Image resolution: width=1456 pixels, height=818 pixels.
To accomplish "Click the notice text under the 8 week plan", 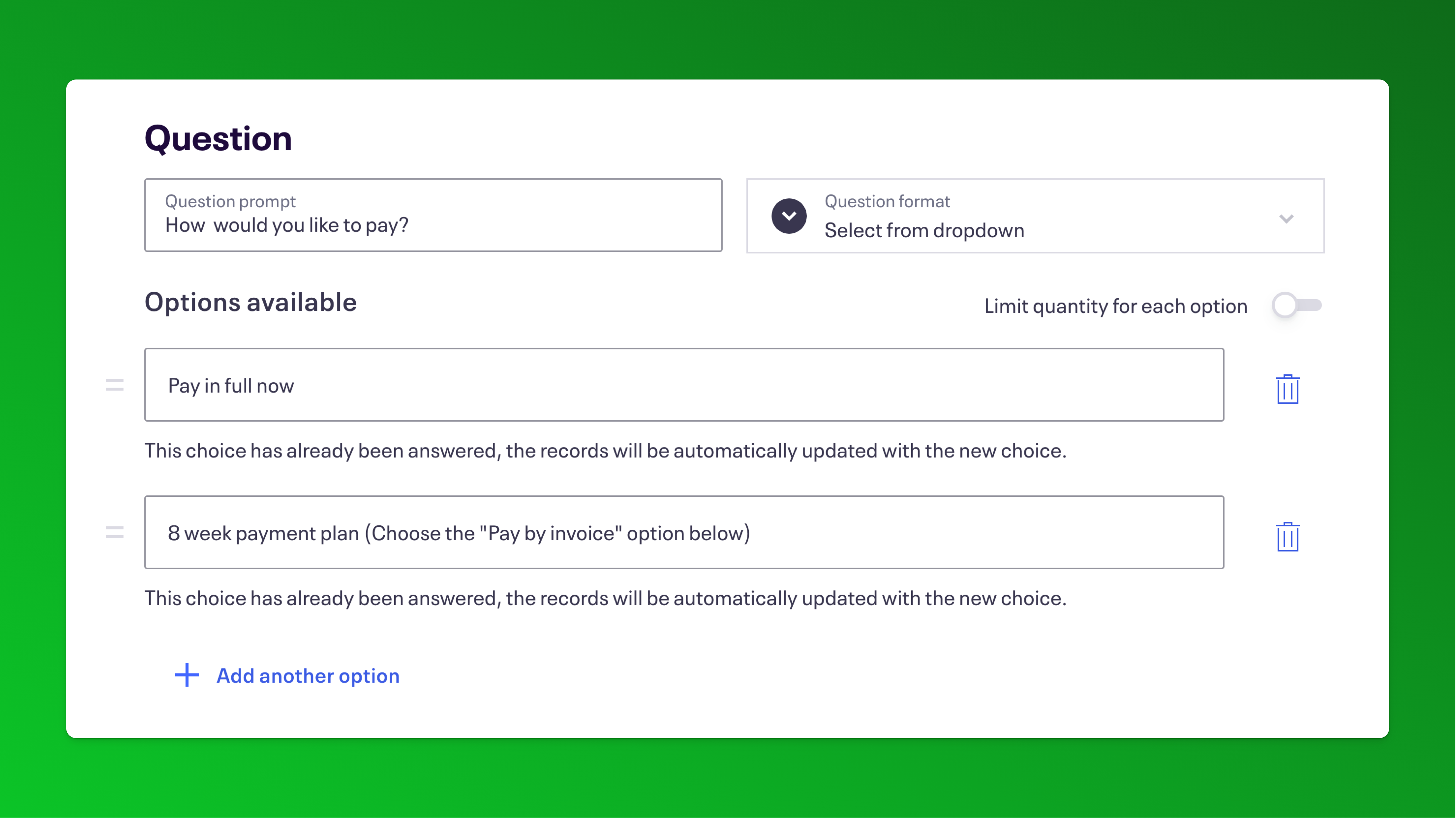I will tap(605, 598).
